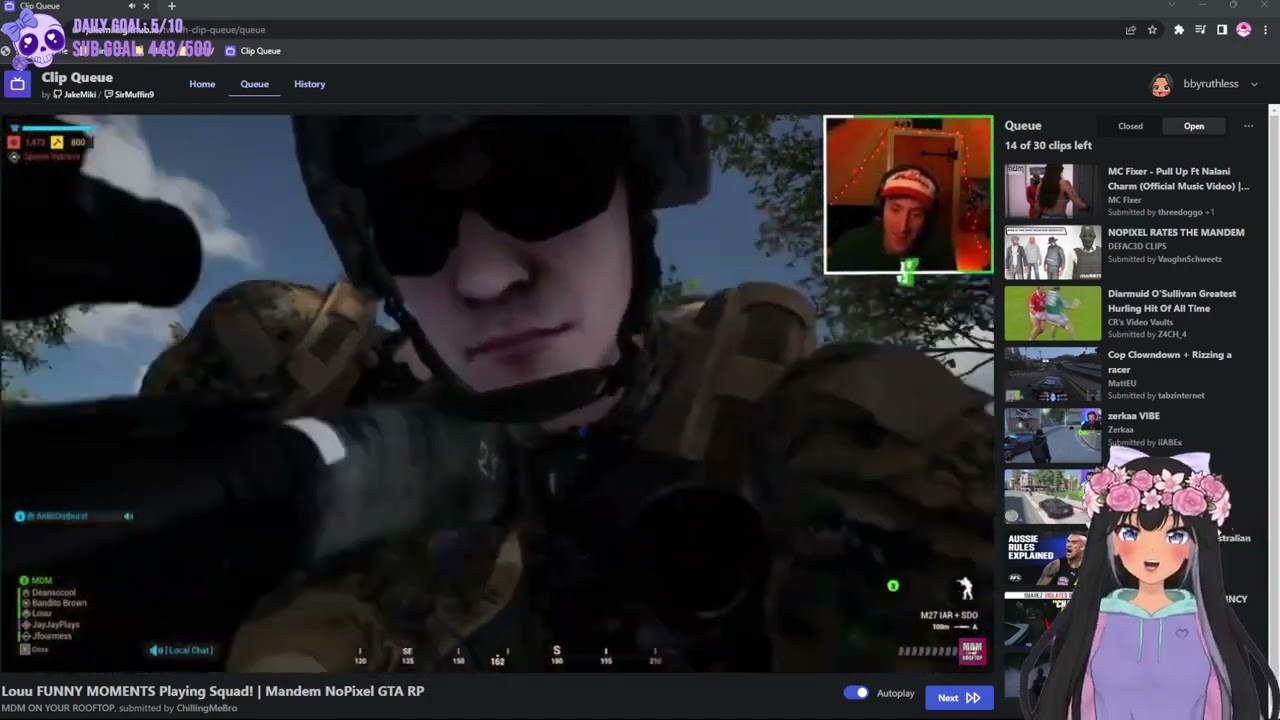
Task: Click the bbyruthless user avatar
Action: (x=1161, y=84)
